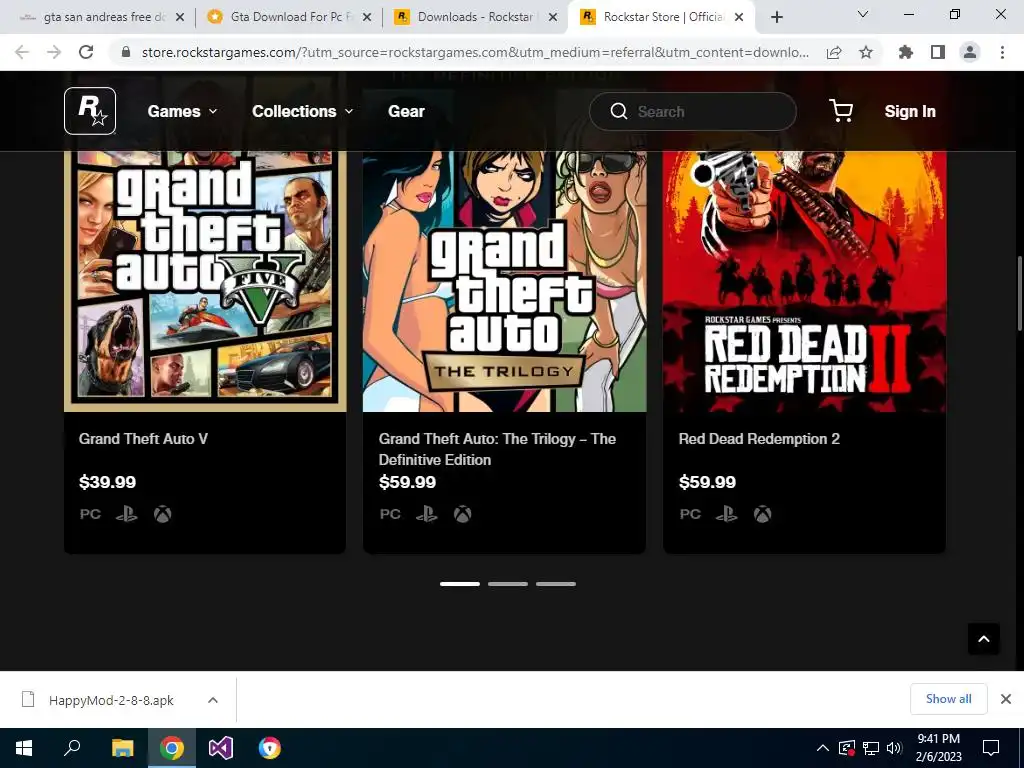The width and height of the screenshot is (1024, 768).
Task: Switch to 'Downloads - Rockstar' tab
Action: pos(475,17)
